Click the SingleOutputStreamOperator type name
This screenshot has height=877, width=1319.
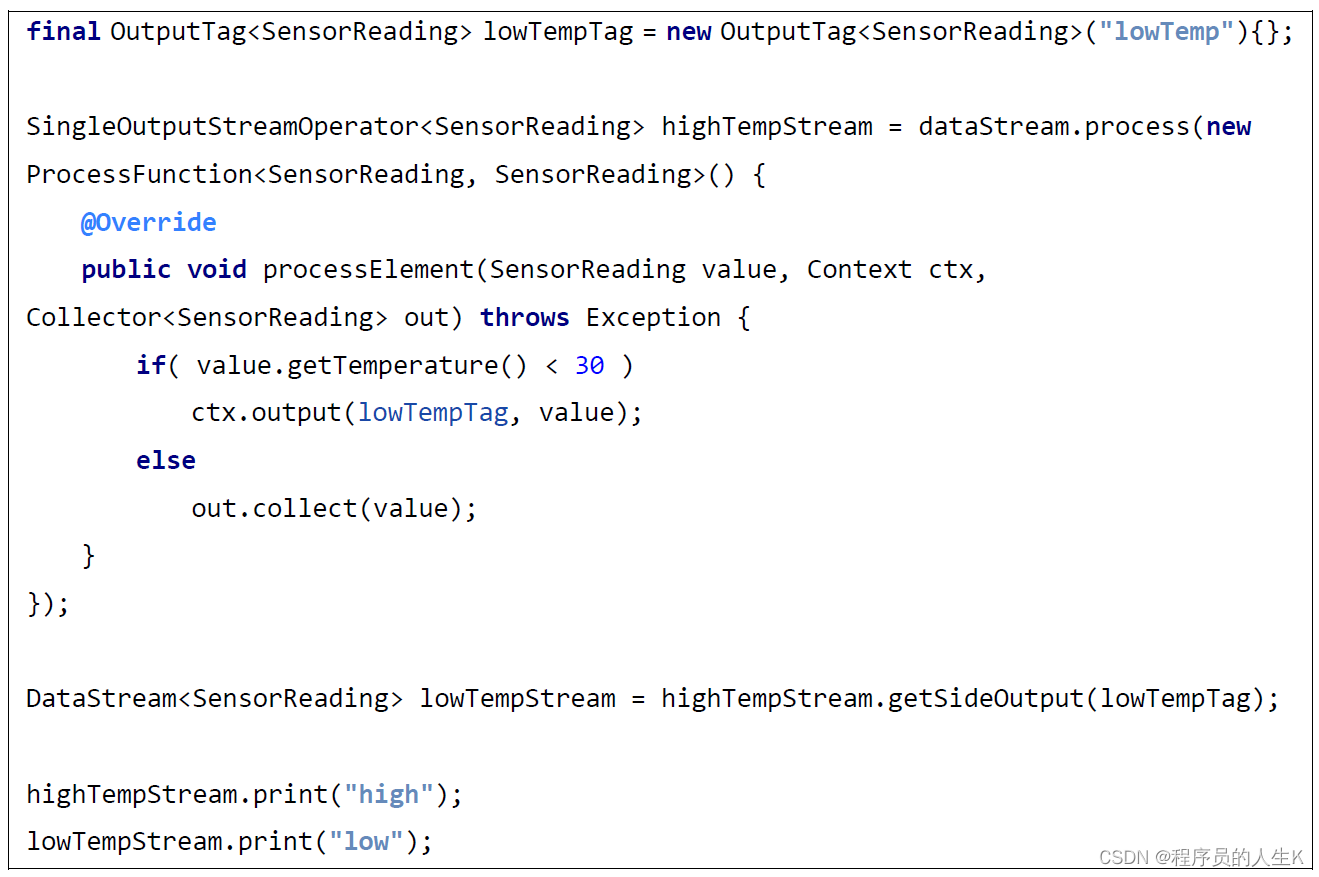click(x=221, y=127)
